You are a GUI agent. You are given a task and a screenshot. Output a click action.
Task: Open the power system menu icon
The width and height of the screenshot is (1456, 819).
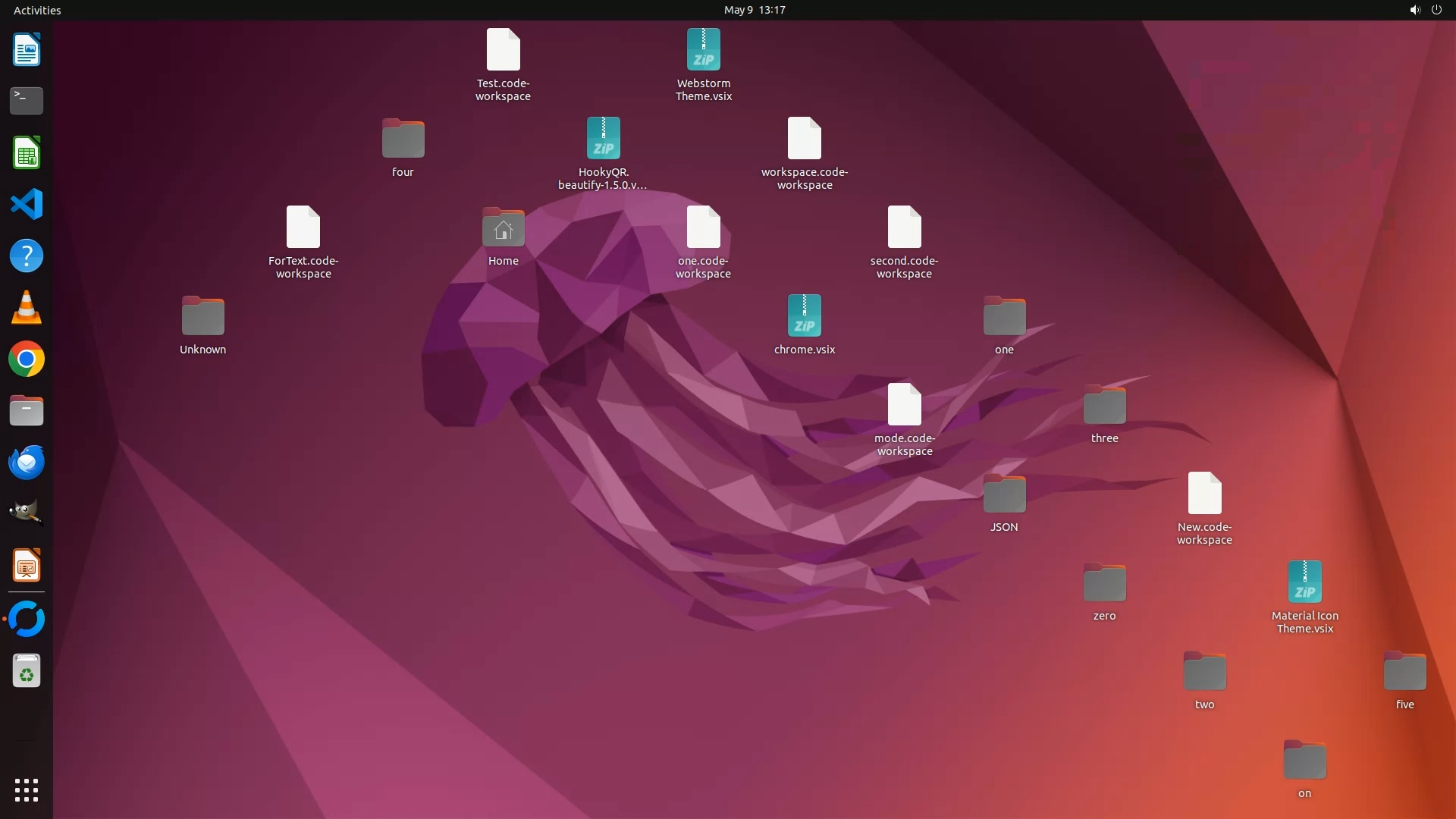point(1436,10)
